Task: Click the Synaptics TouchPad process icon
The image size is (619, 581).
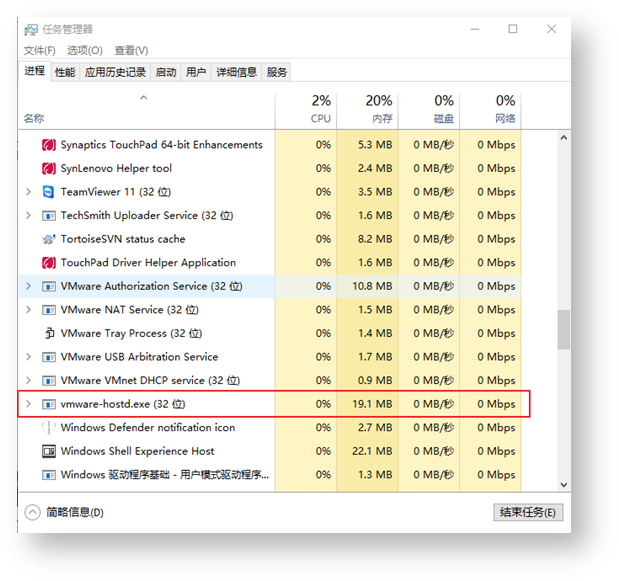Action: pos(48,145)
